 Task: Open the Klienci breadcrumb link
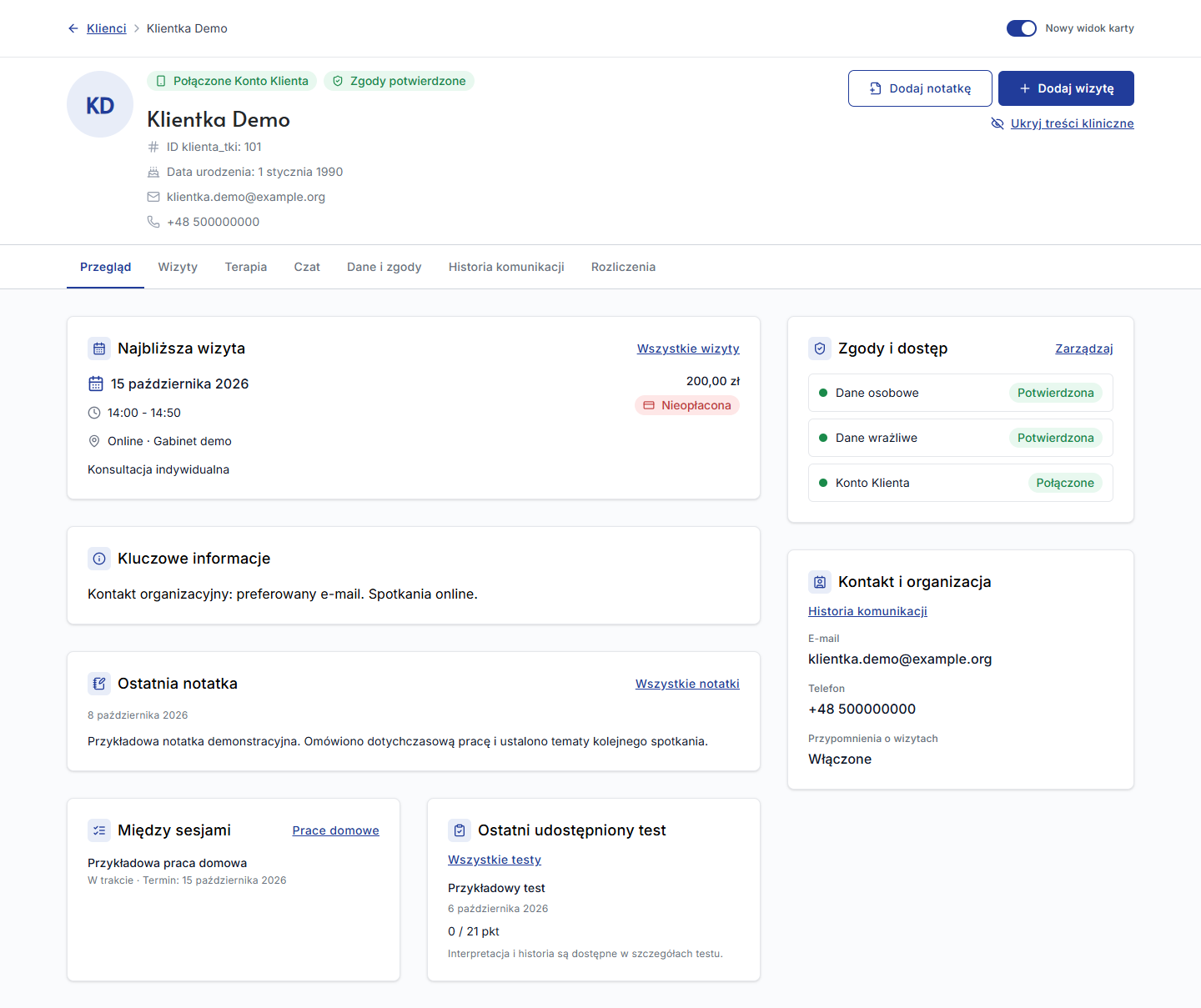107,28
